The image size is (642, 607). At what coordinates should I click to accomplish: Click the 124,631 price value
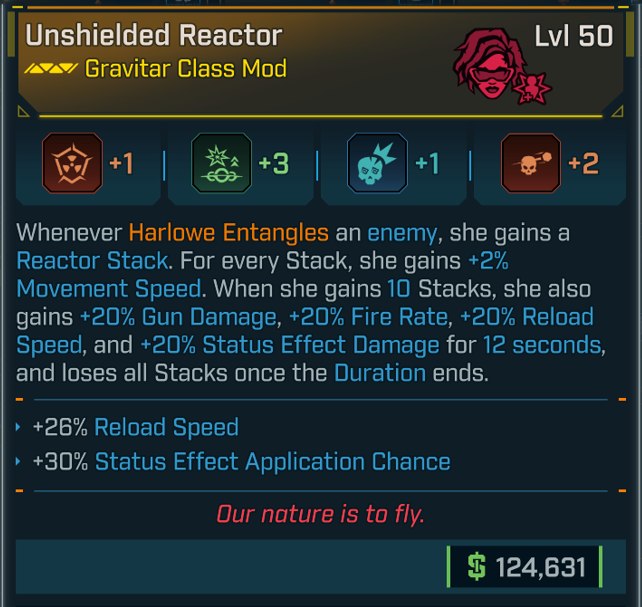540,568
